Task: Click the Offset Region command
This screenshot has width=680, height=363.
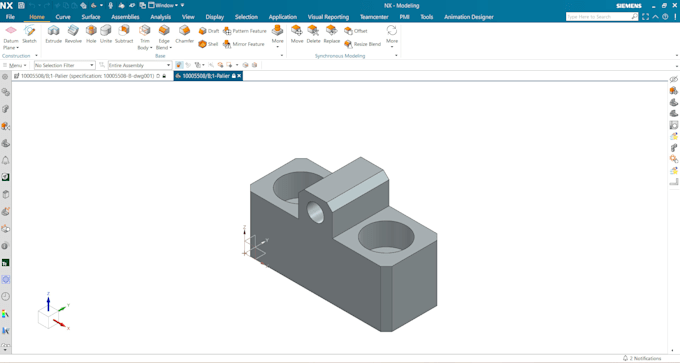Action: point(356,31)
